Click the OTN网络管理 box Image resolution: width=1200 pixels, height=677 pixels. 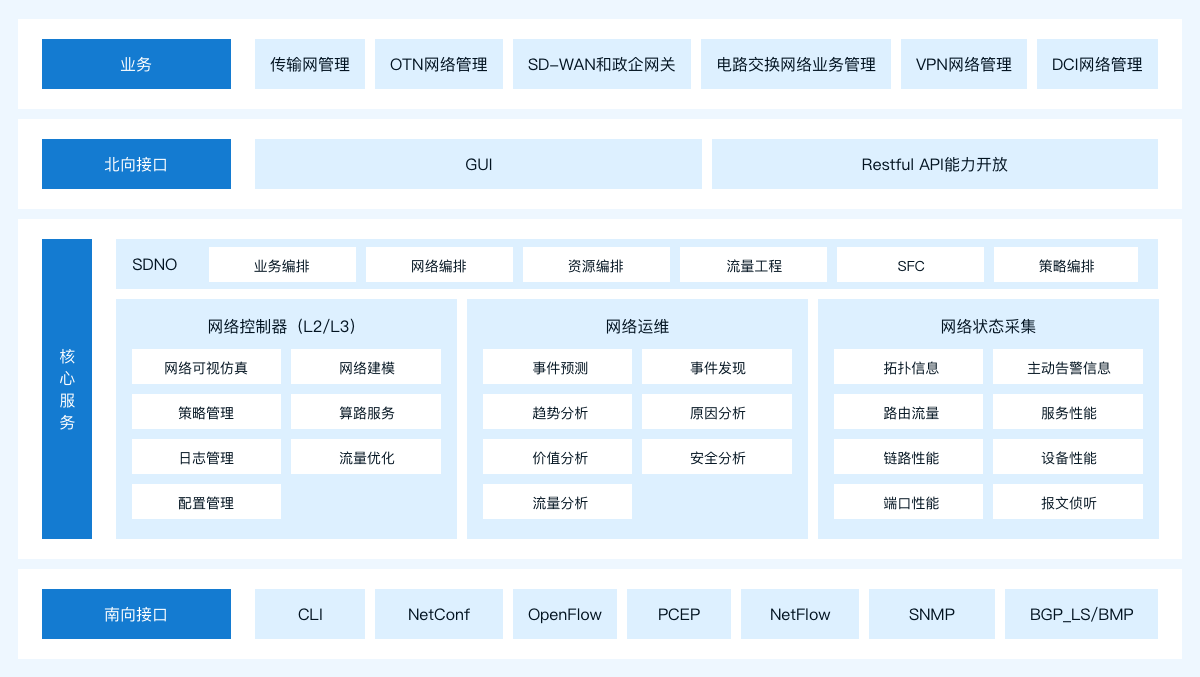[x=439, y=64]
